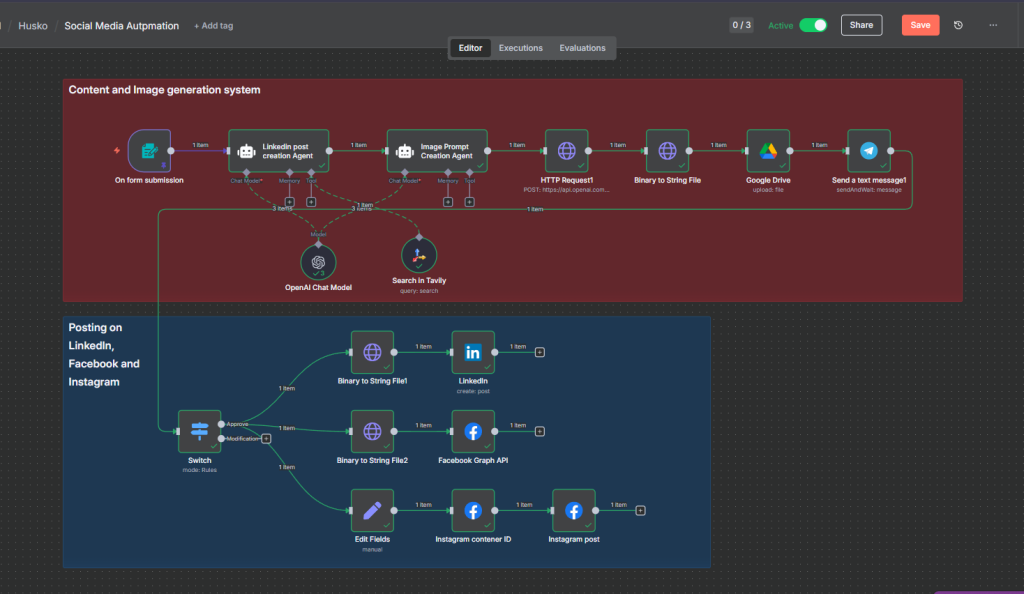
Task: Open the Telegram Send a text message1 node
Action: pos(868,151)
